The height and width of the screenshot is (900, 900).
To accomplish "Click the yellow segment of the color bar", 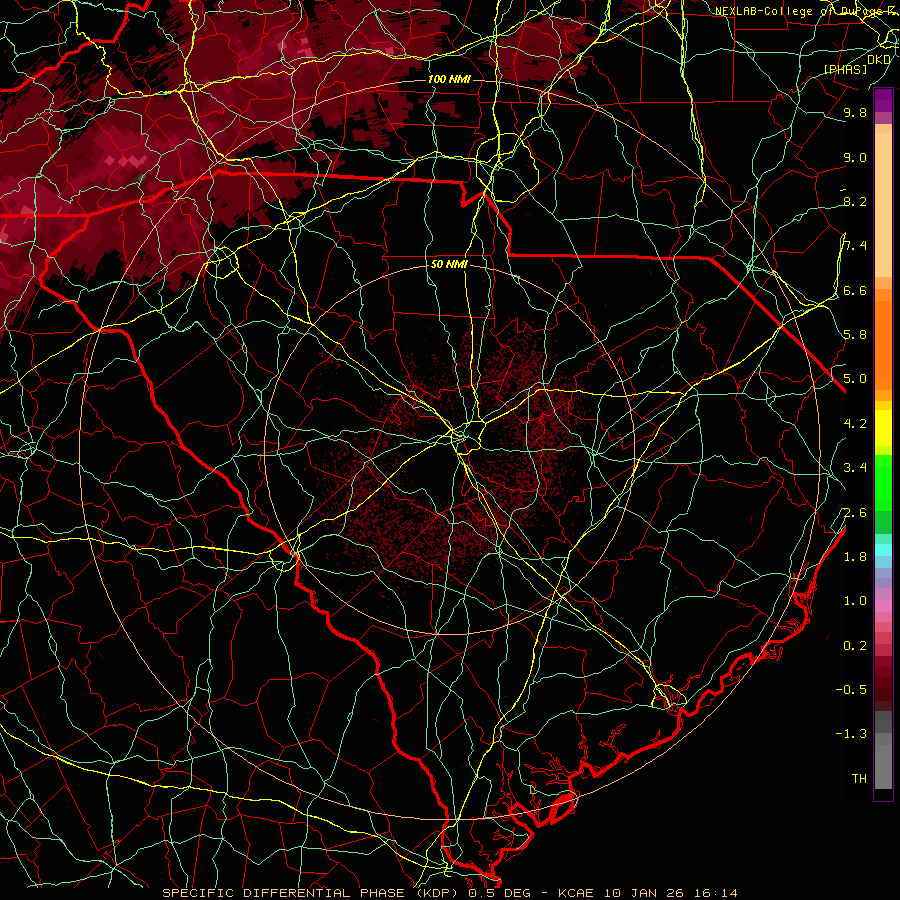I will point(883,428).
